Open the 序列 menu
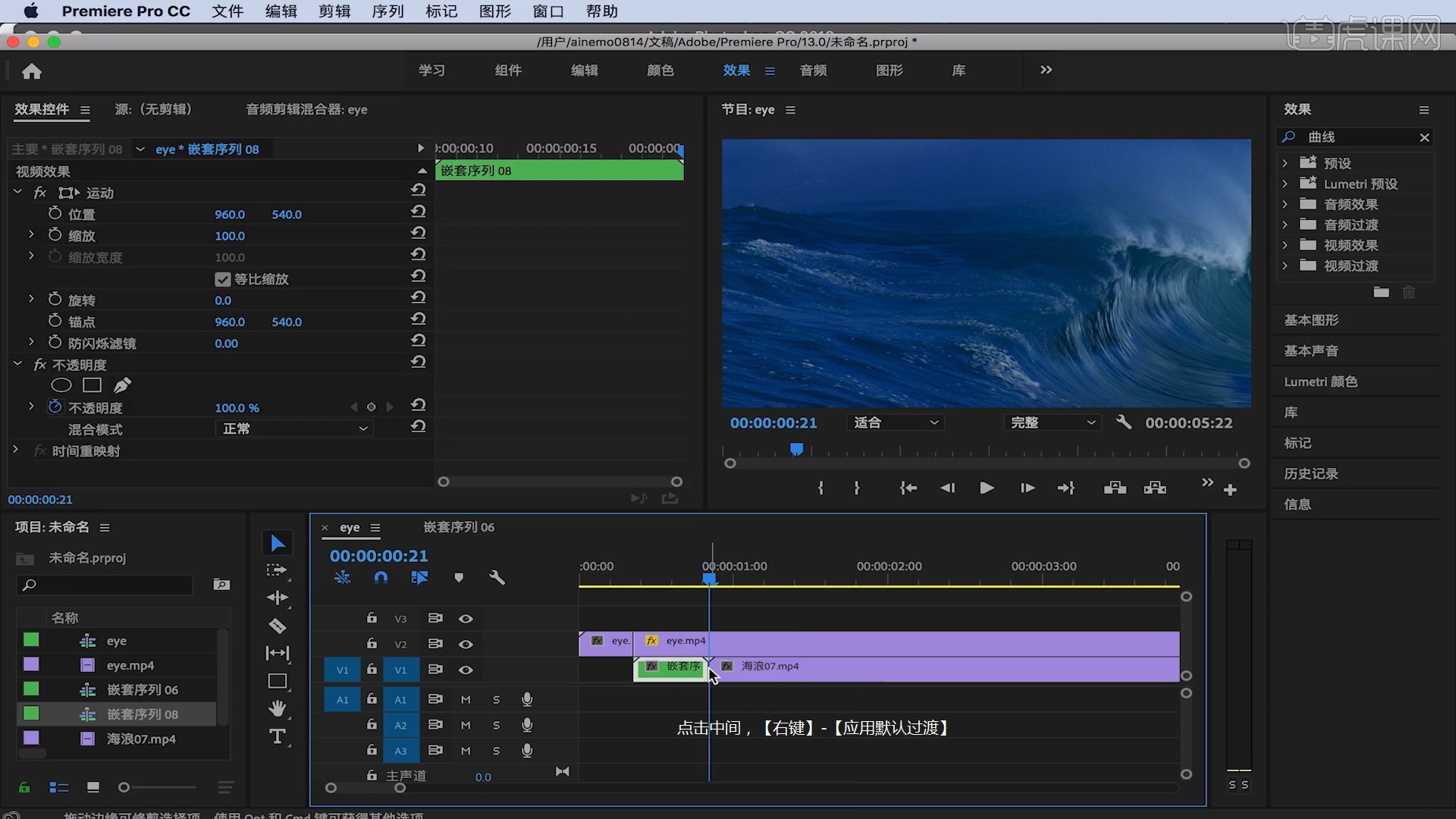 (388, 11)
